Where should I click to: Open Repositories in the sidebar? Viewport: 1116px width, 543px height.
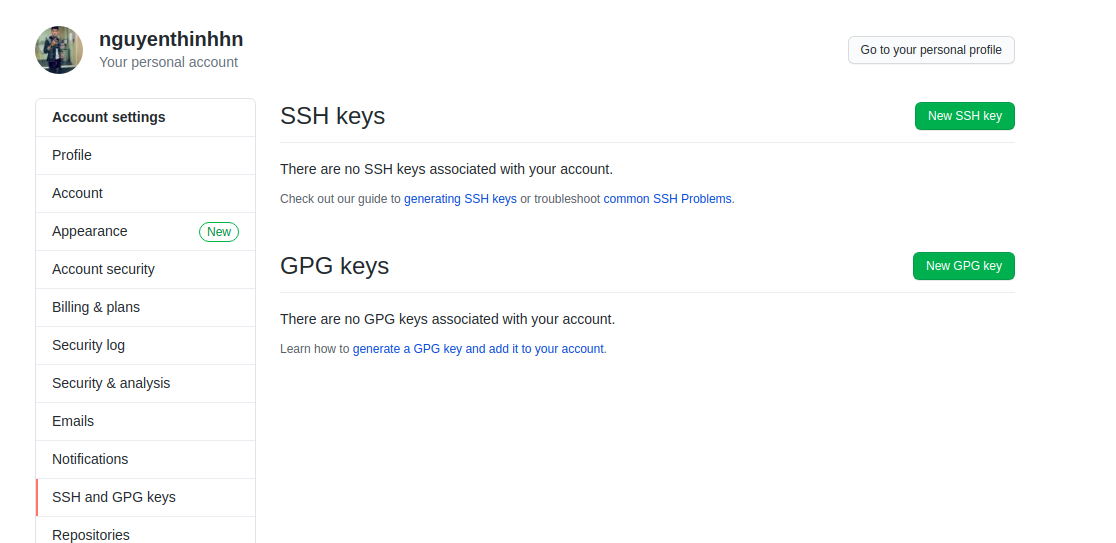point(91,534)
